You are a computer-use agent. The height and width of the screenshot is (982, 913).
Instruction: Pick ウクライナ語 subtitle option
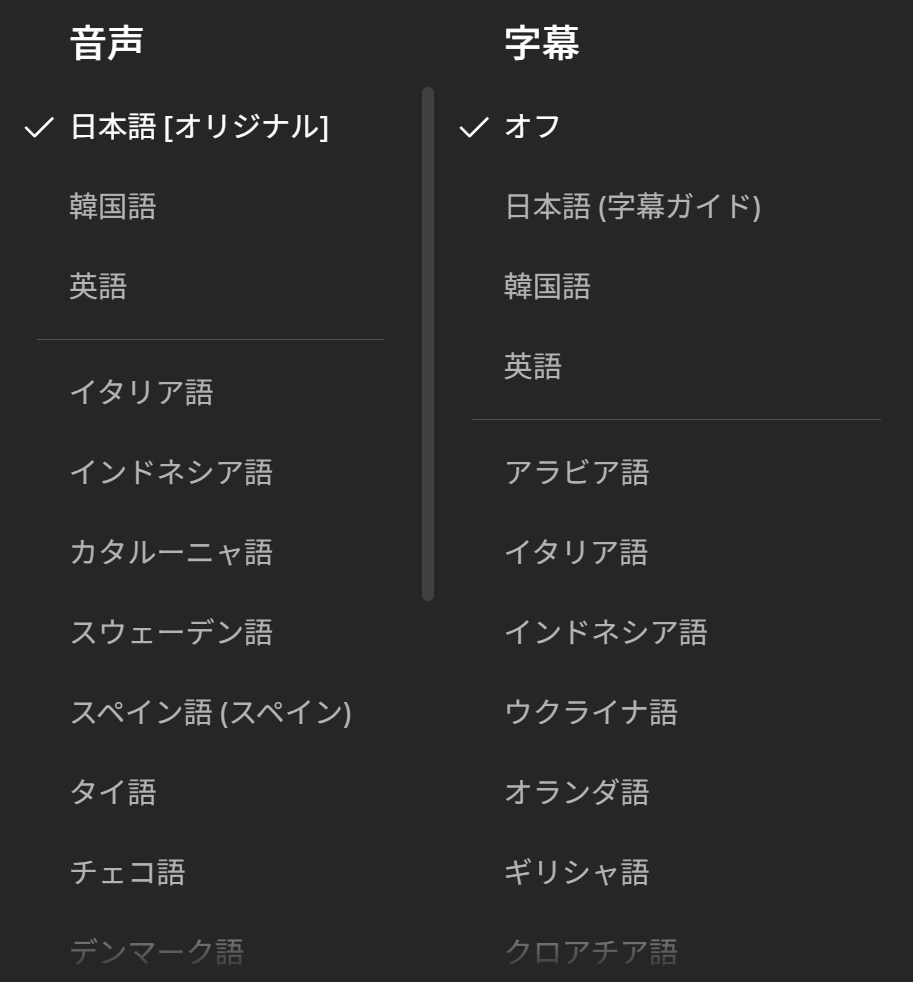(591, 712)
